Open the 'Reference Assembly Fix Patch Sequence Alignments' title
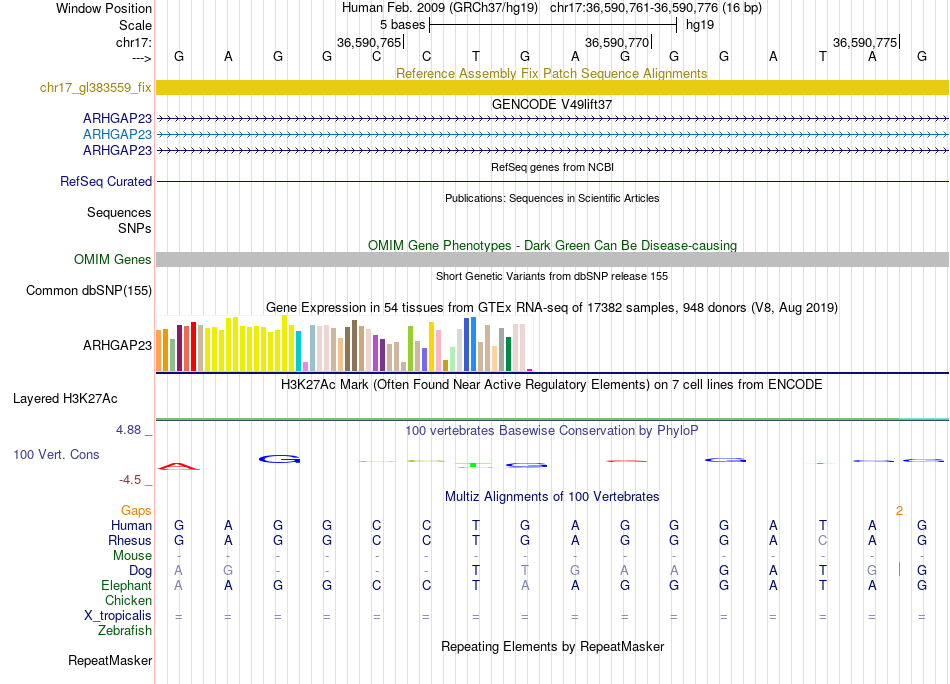This screenshot has height=684, width=950. pos(551,73)
